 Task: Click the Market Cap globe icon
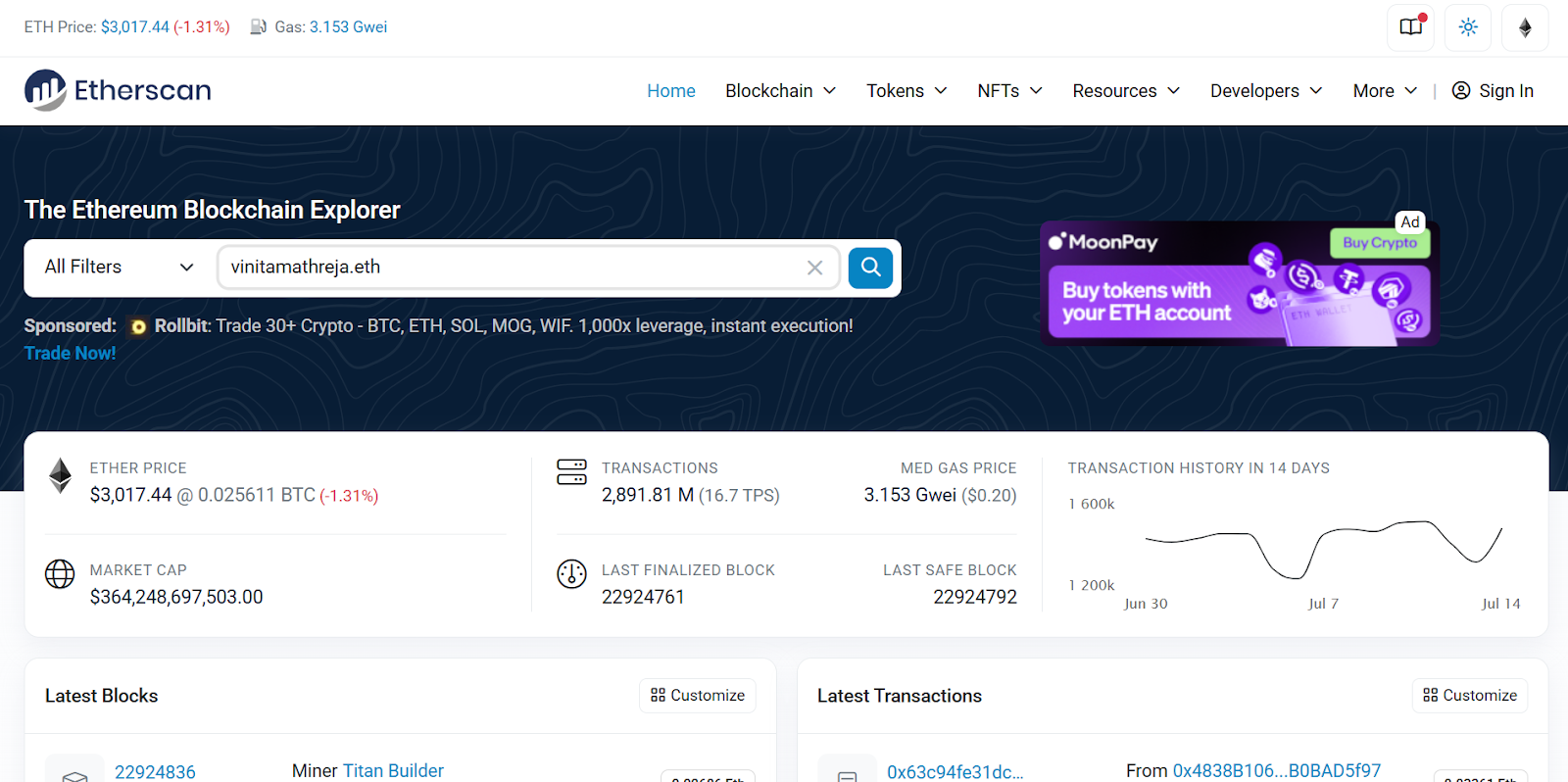[x=60, y=574]
